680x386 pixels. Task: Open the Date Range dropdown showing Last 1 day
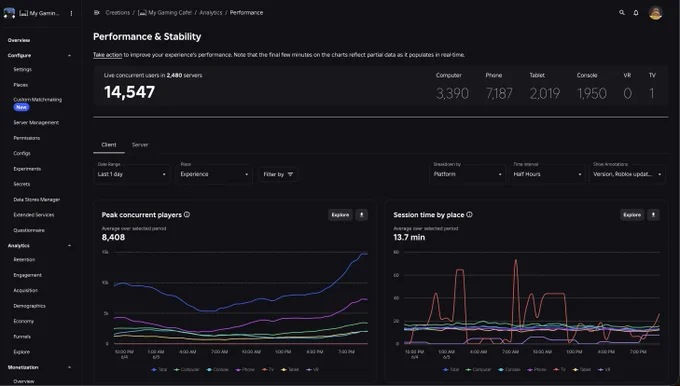pos(132,174)
